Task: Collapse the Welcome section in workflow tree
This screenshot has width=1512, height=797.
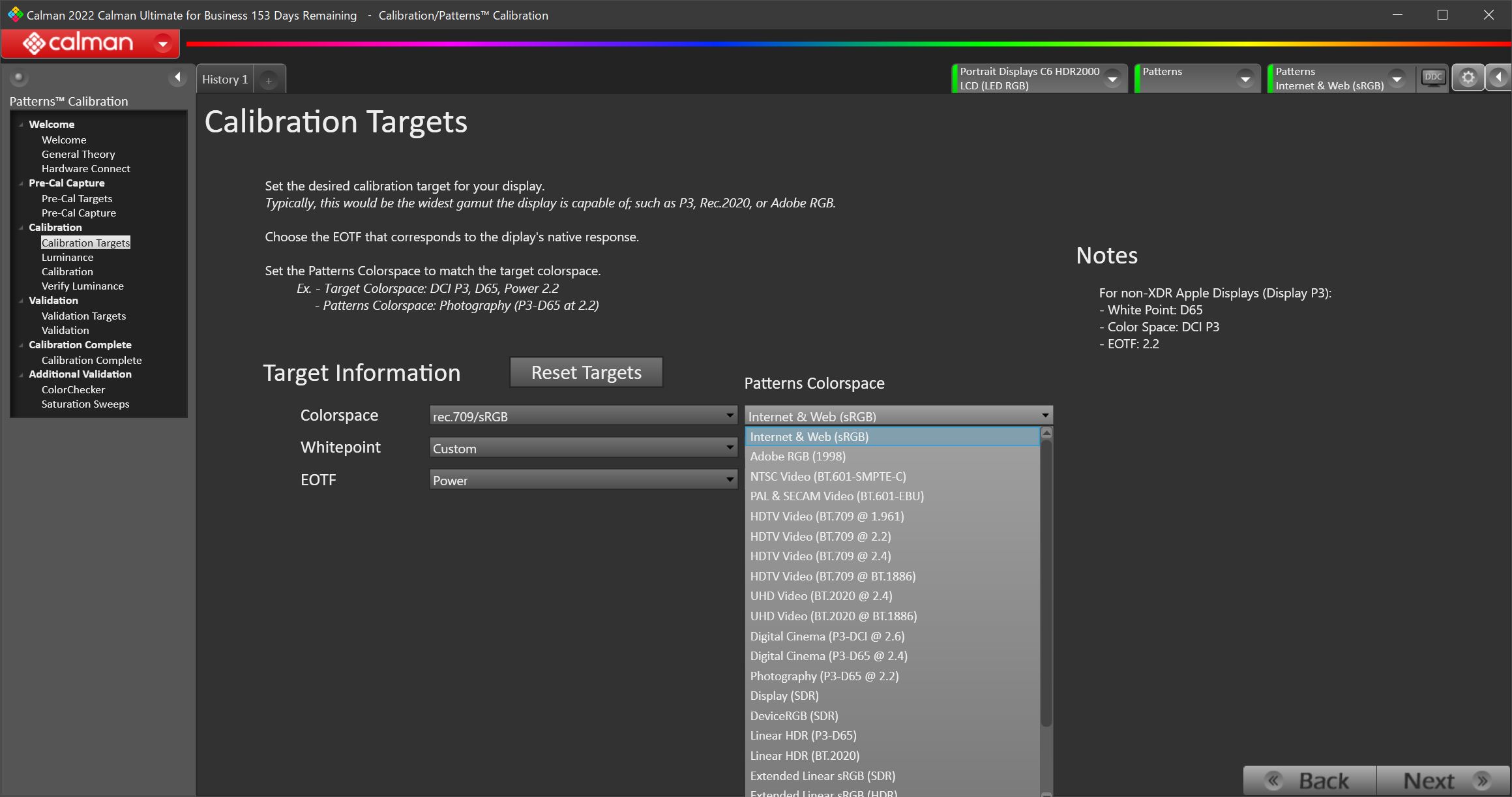Action: point(21,125)
